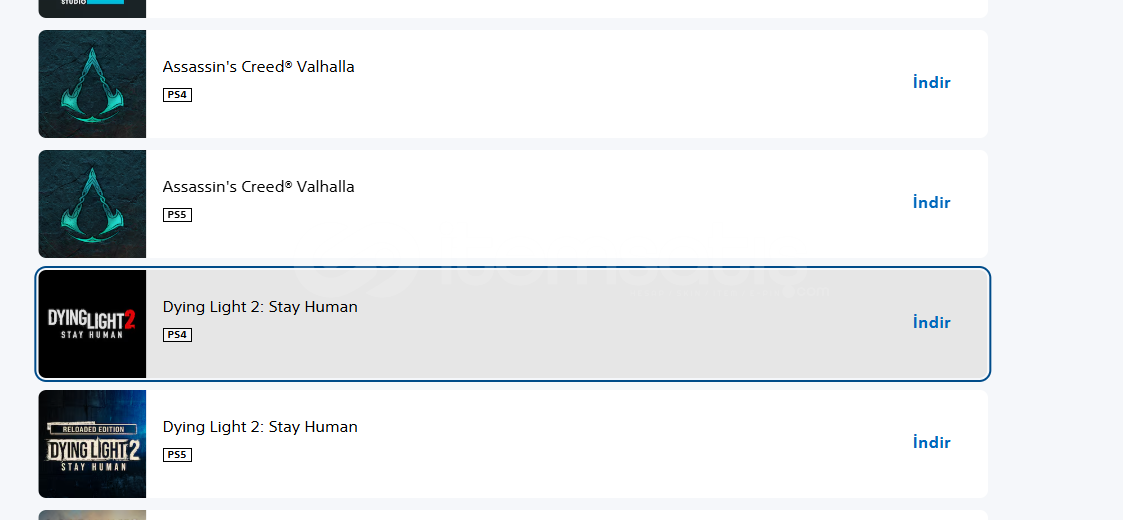
Task: Select the Assassin's Creed Valhalla PS5 title text
Action: tap(258, 187)
